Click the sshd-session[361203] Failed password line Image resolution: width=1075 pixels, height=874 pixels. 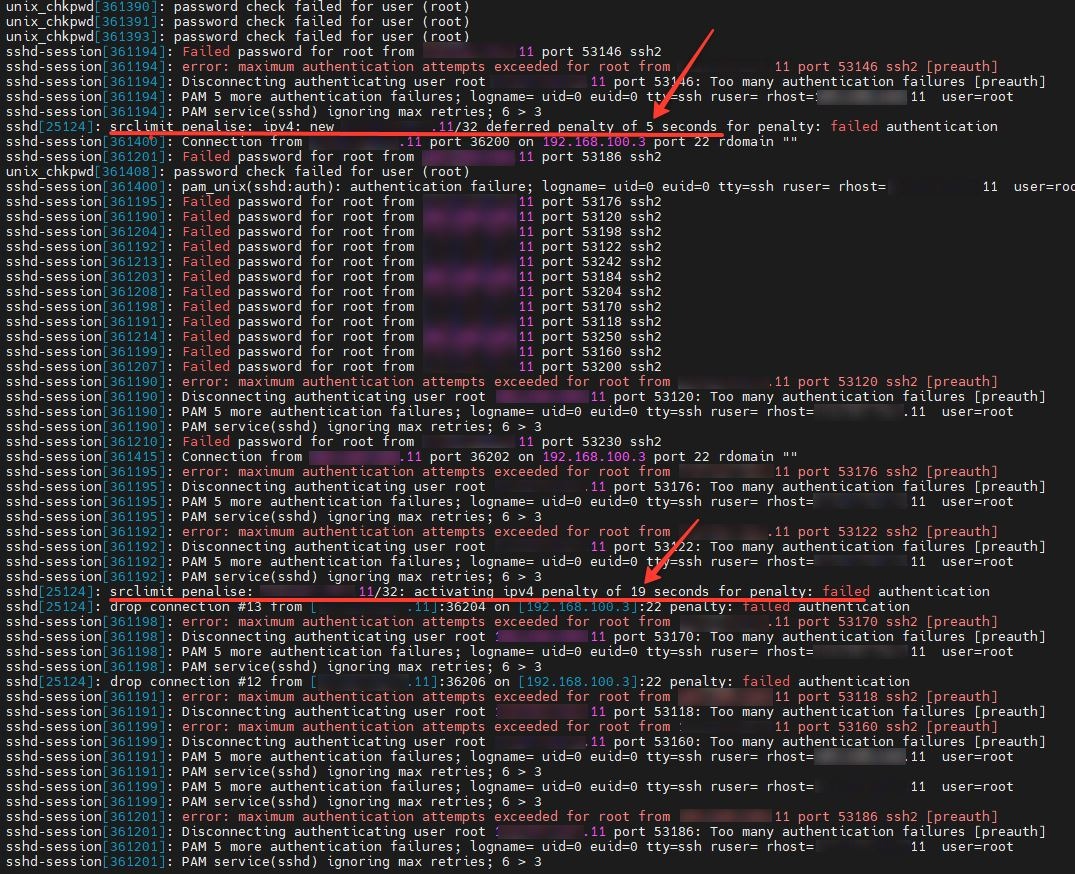click(334, 277)
